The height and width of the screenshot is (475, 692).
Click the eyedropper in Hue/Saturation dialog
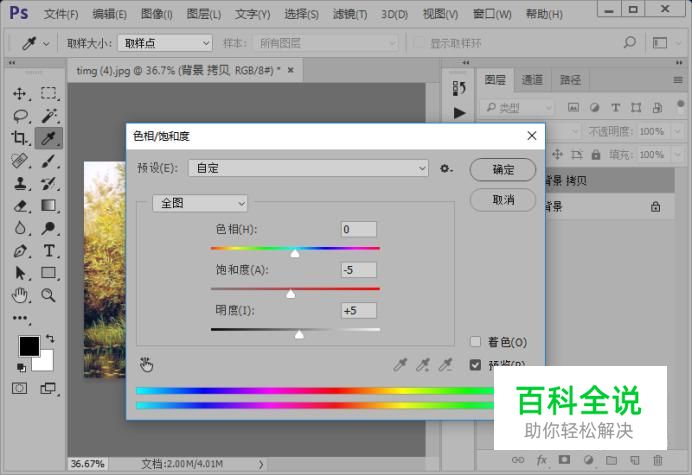tap(400, 365)
